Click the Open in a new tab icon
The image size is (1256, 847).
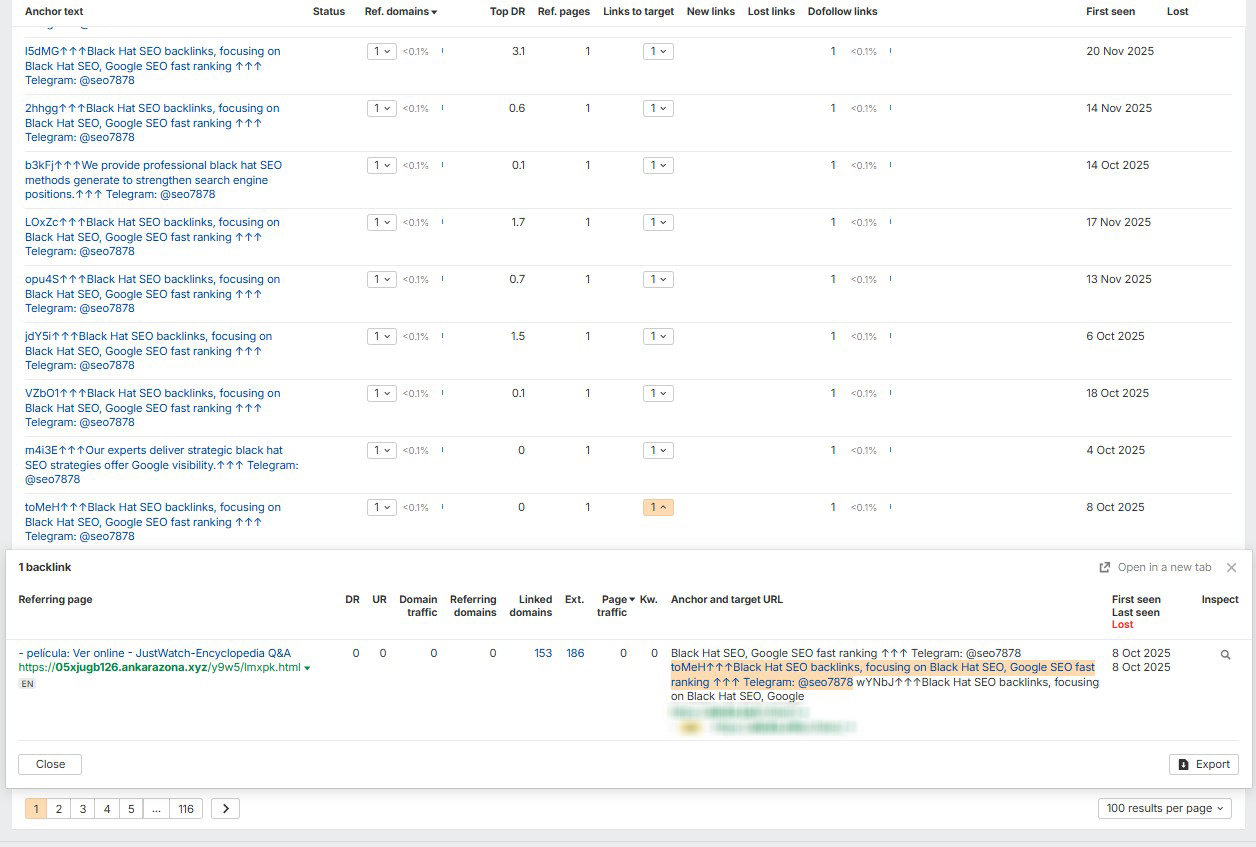pyautogui.click(x=1105, y=568)
